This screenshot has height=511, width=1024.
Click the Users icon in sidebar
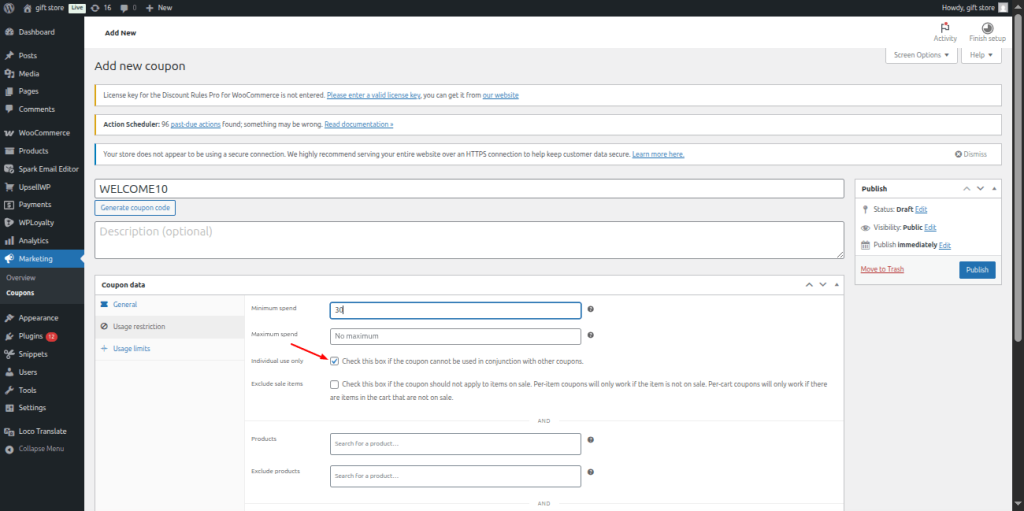(x=9, y=372)
